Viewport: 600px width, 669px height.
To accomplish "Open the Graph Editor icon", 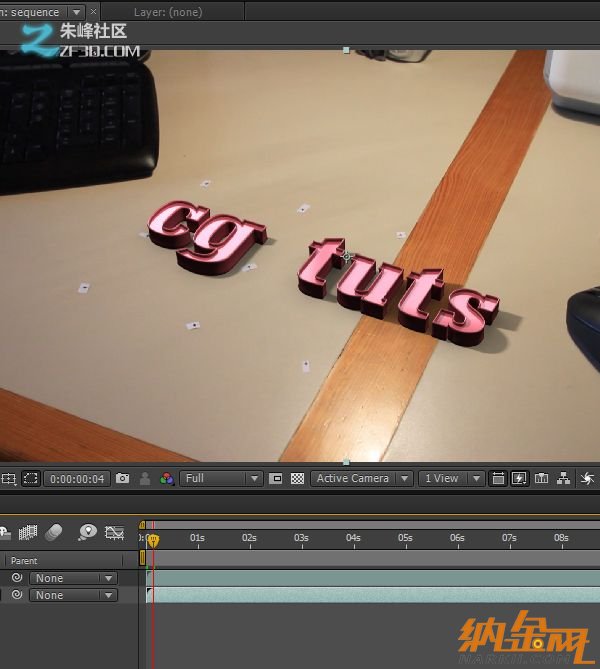I will click(x=115, y=532).
